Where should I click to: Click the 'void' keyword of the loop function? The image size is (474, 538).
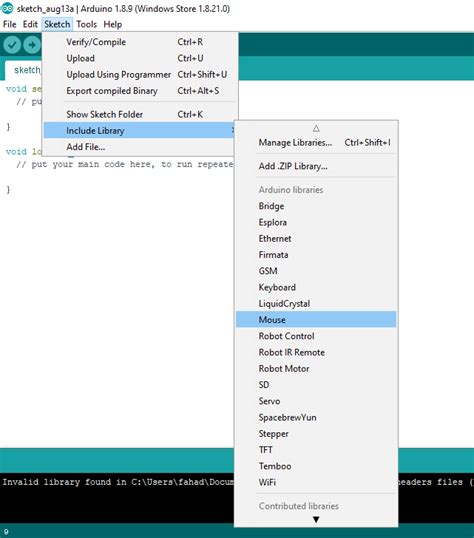coord(16,151)
